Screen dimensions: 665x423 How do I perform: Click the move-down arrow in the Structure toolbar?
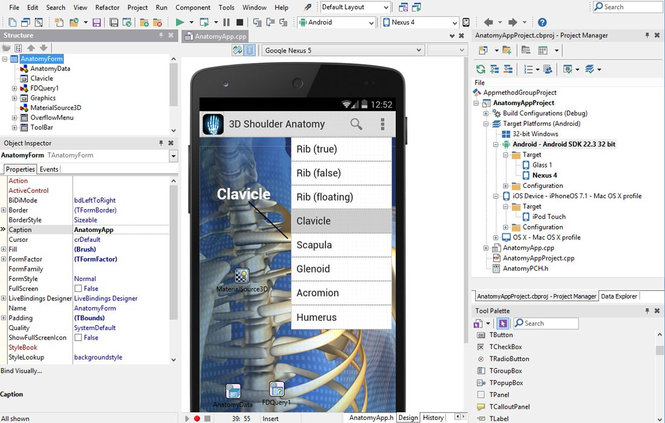pos(43,48)
